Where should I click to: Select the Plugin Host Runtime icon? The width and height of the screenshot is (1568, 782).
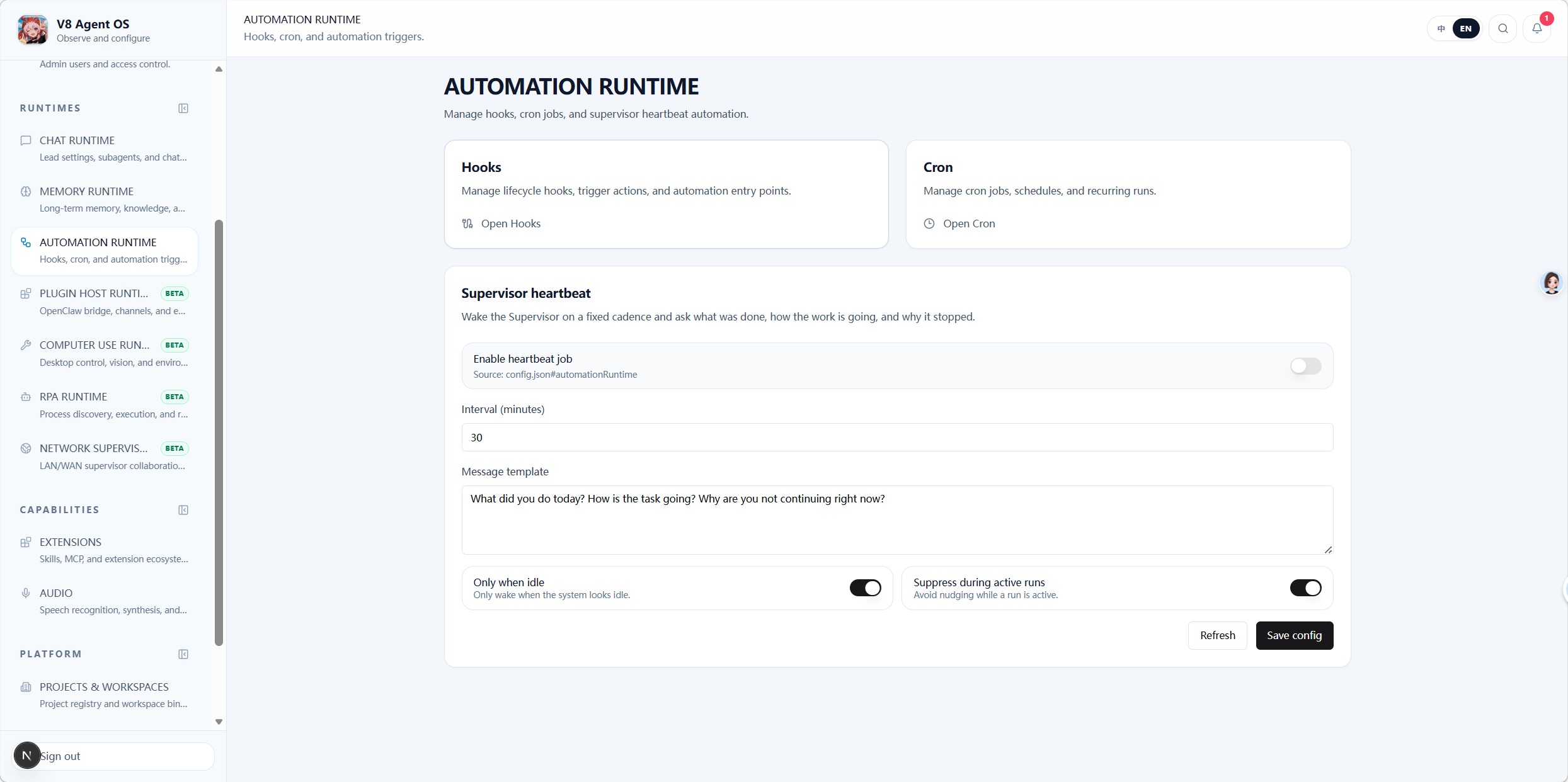(26, 293)
